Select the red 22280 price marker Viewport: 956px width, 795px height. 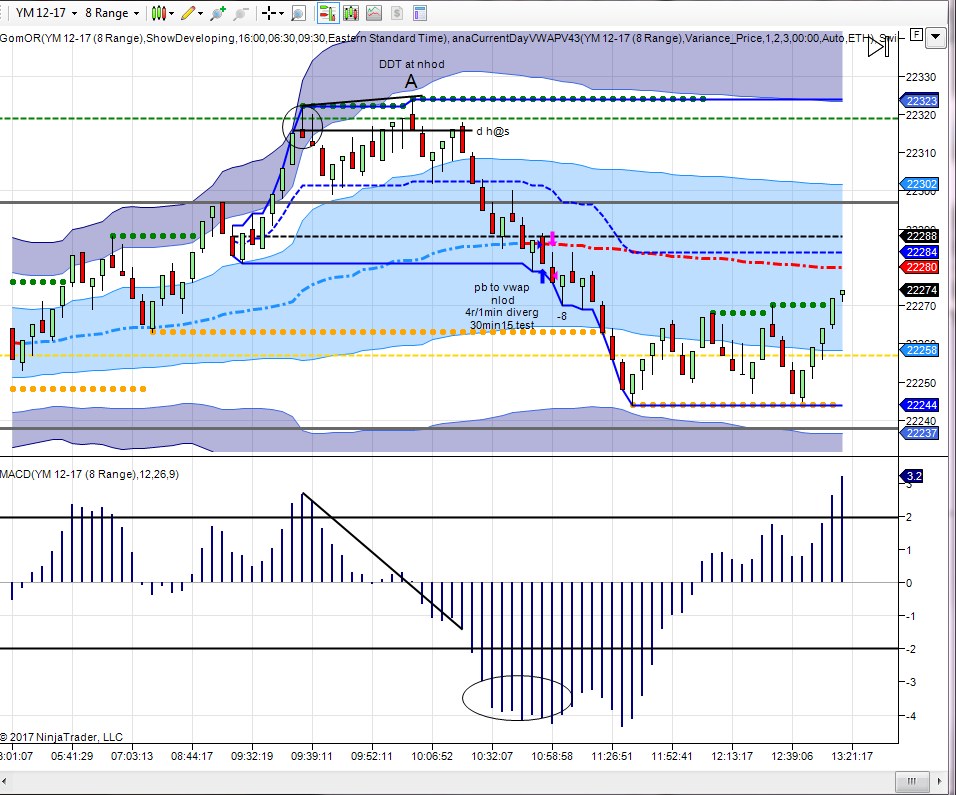[920, 267]
